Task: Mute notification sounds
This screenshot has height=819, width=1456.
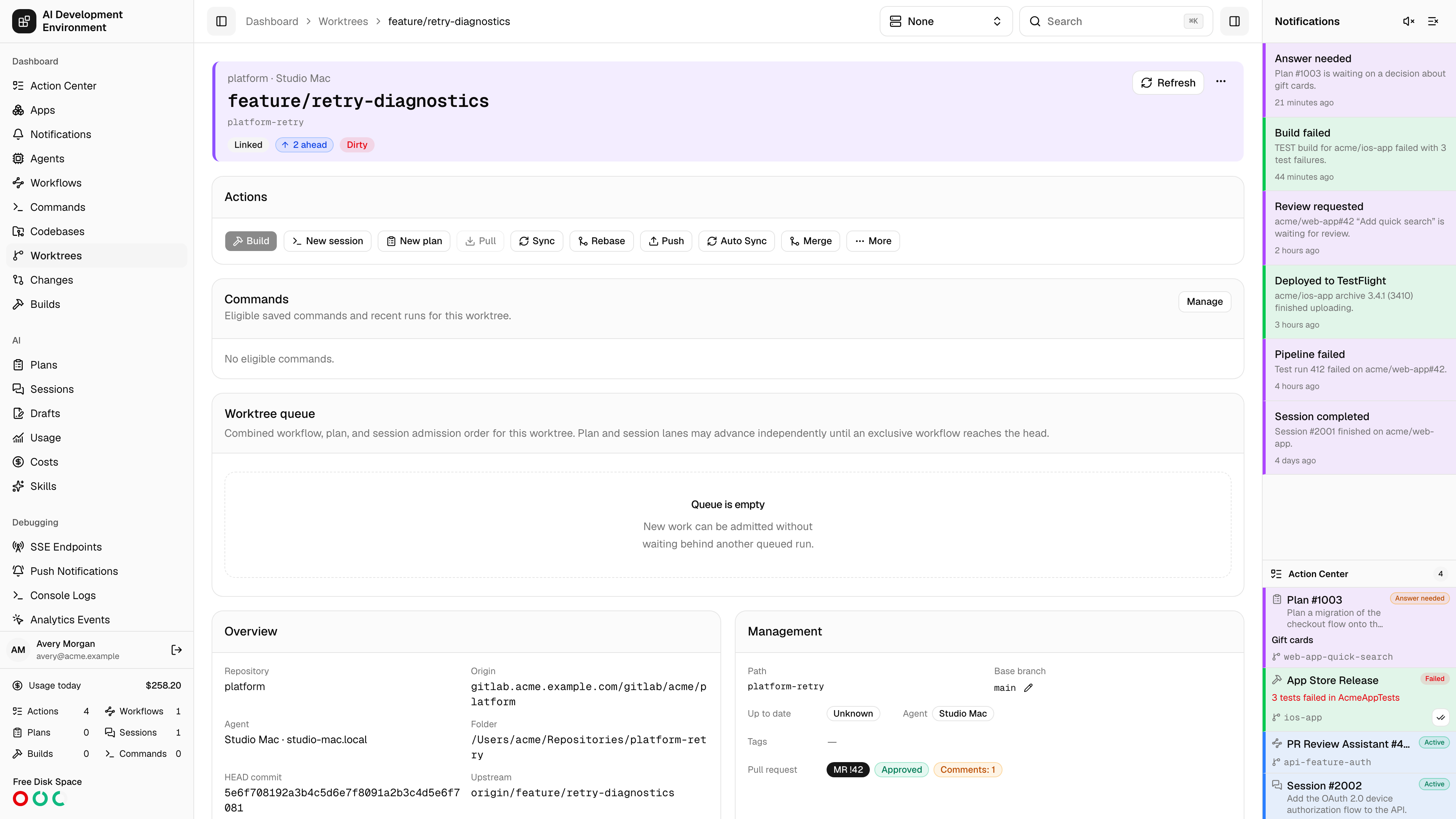Action: [1409, 22]
